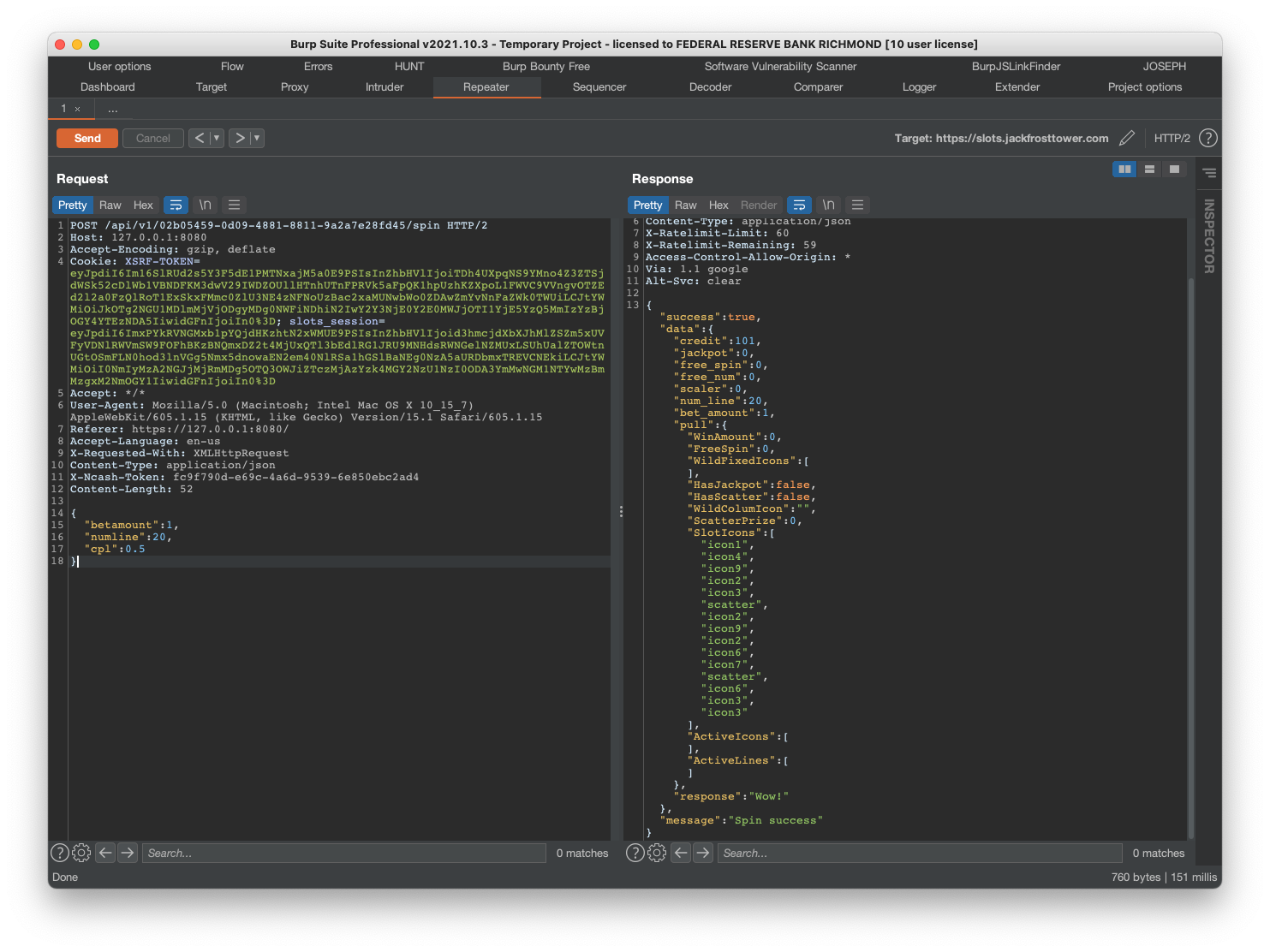Open the Flow extension tab
This screenshot has width=1270, height=952.
pyautogui.click(x=232, y=67)
